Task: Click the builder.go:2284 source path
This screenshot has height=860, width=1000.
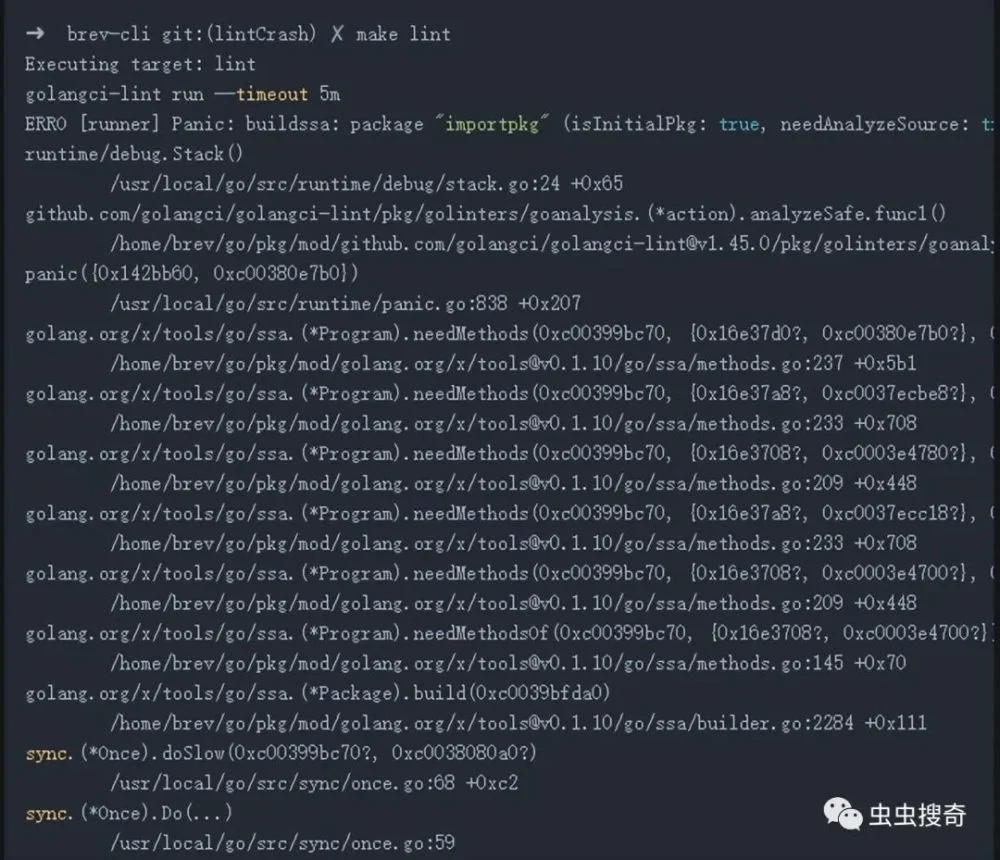Action: tap(518, 723)
